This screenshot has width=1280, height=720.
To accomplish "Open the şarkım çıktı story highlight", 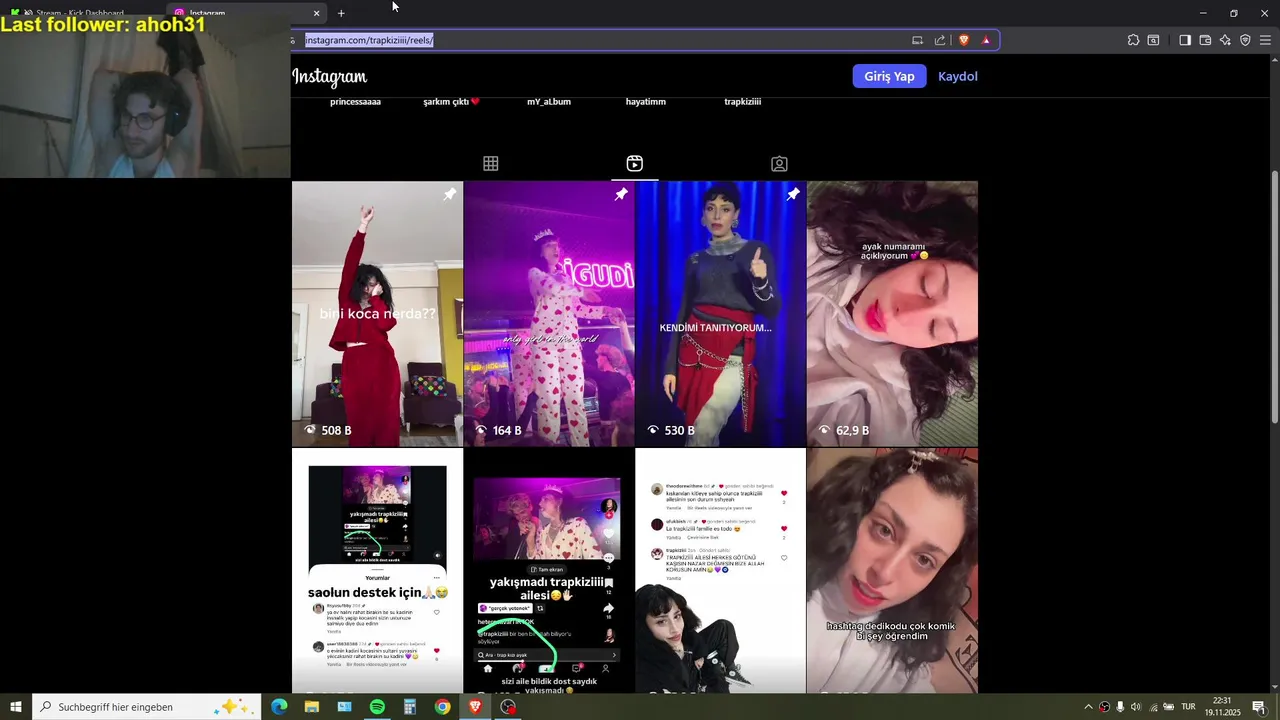I will pyautogui.click(x=451, y=102).
